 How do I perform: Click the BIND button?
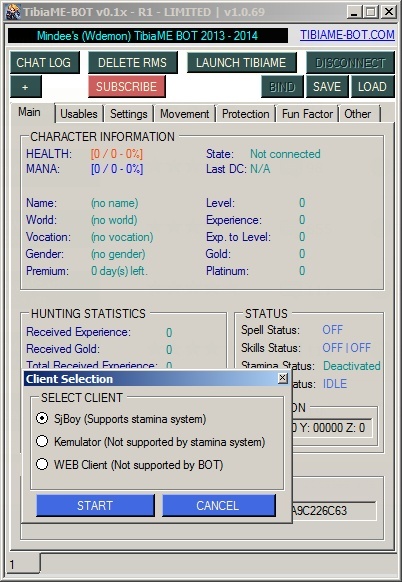282,86
